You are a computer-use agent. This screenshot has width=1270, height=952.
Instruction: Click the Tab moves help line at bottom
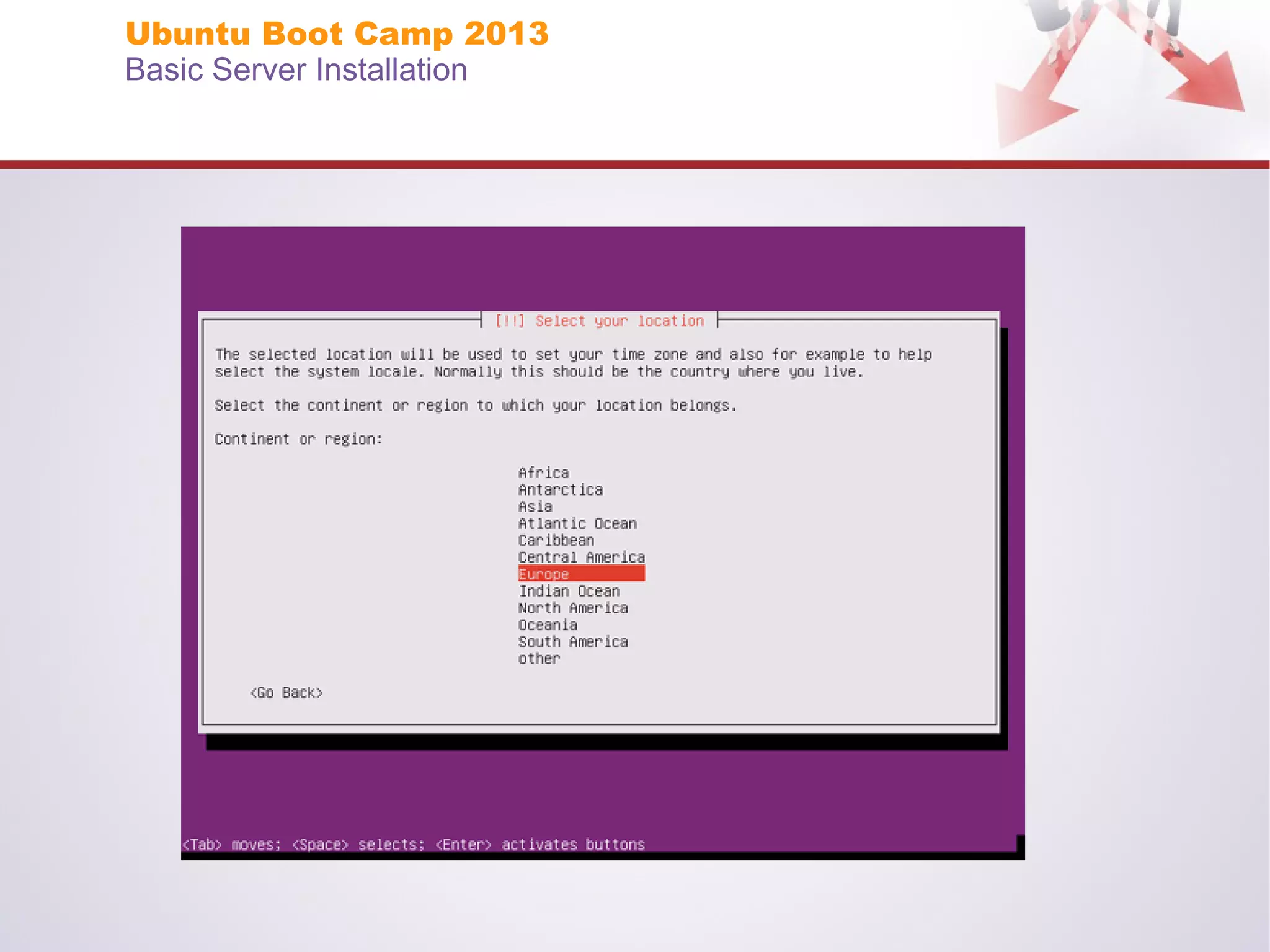point(414,844)
